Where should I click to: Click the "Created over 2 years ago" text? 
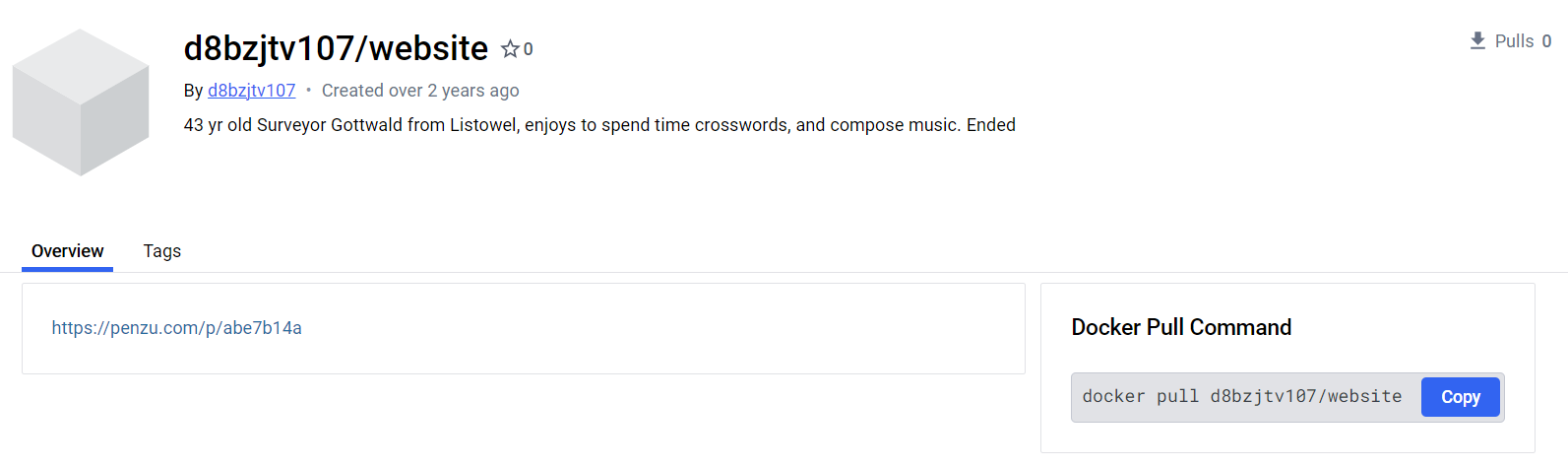point(420,91)
